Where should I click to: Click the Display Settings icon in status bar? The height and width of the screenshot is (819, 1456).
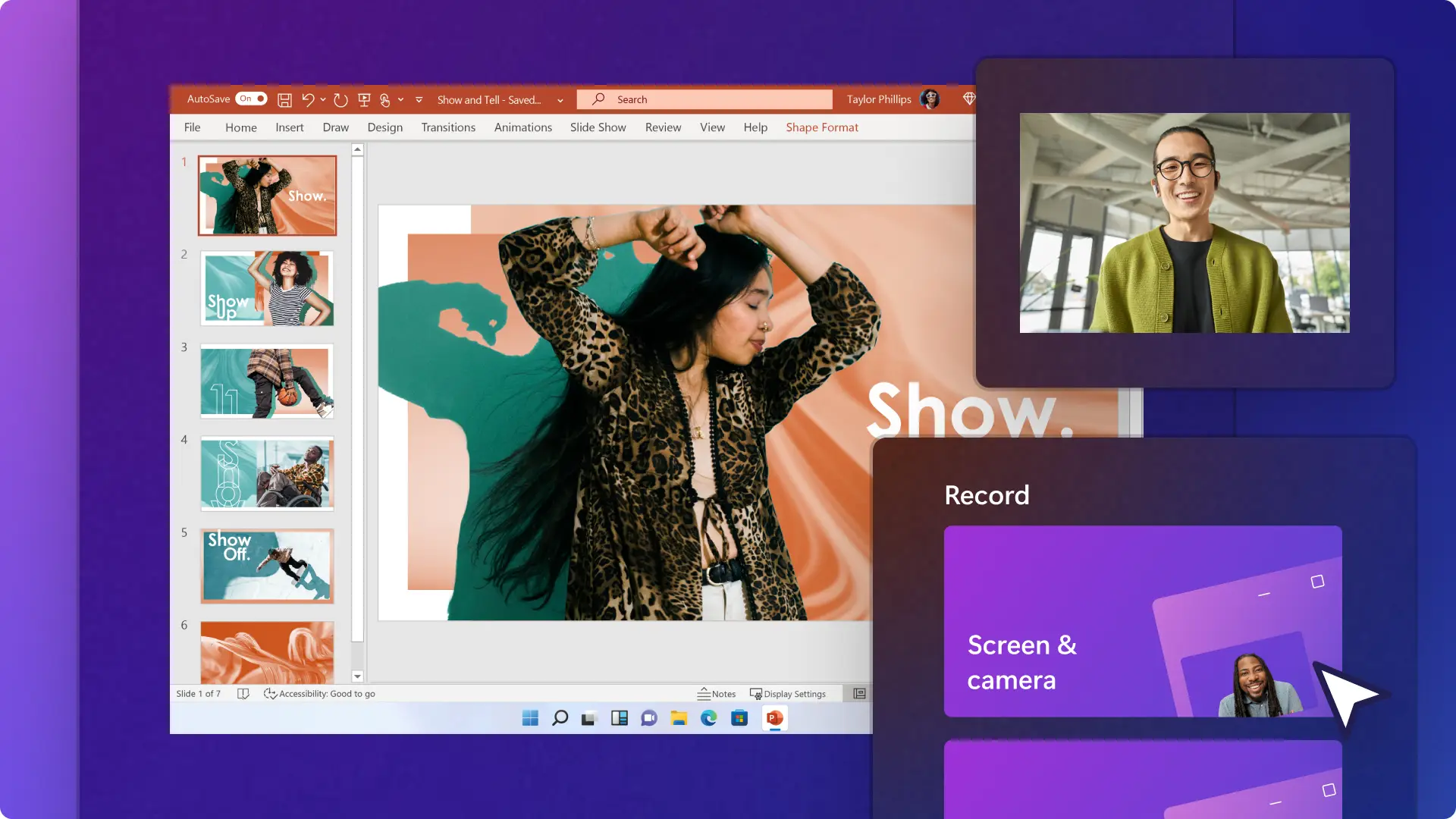tap(756, 693)
